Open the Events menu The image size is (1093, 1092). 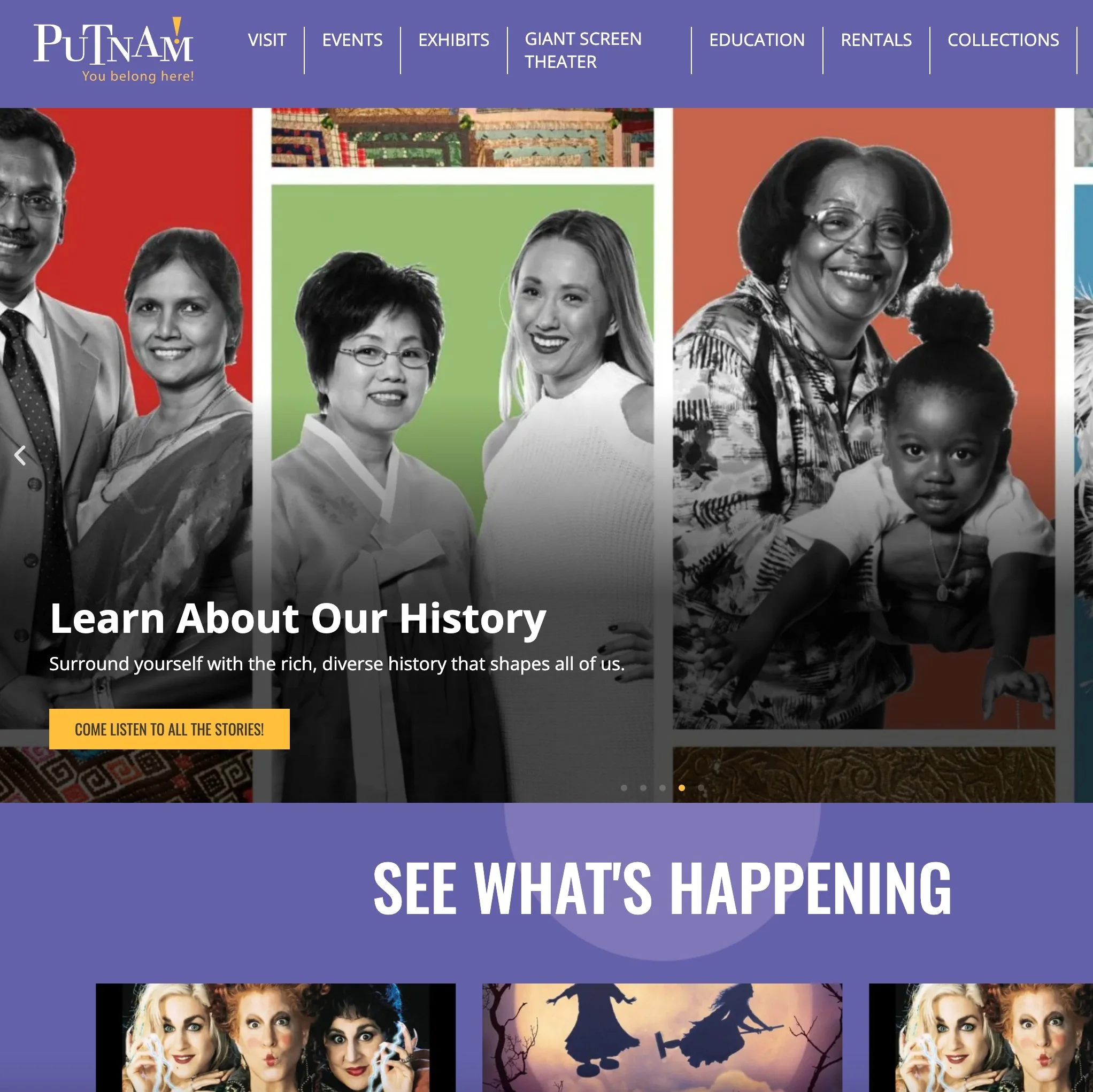pos(352,40)
